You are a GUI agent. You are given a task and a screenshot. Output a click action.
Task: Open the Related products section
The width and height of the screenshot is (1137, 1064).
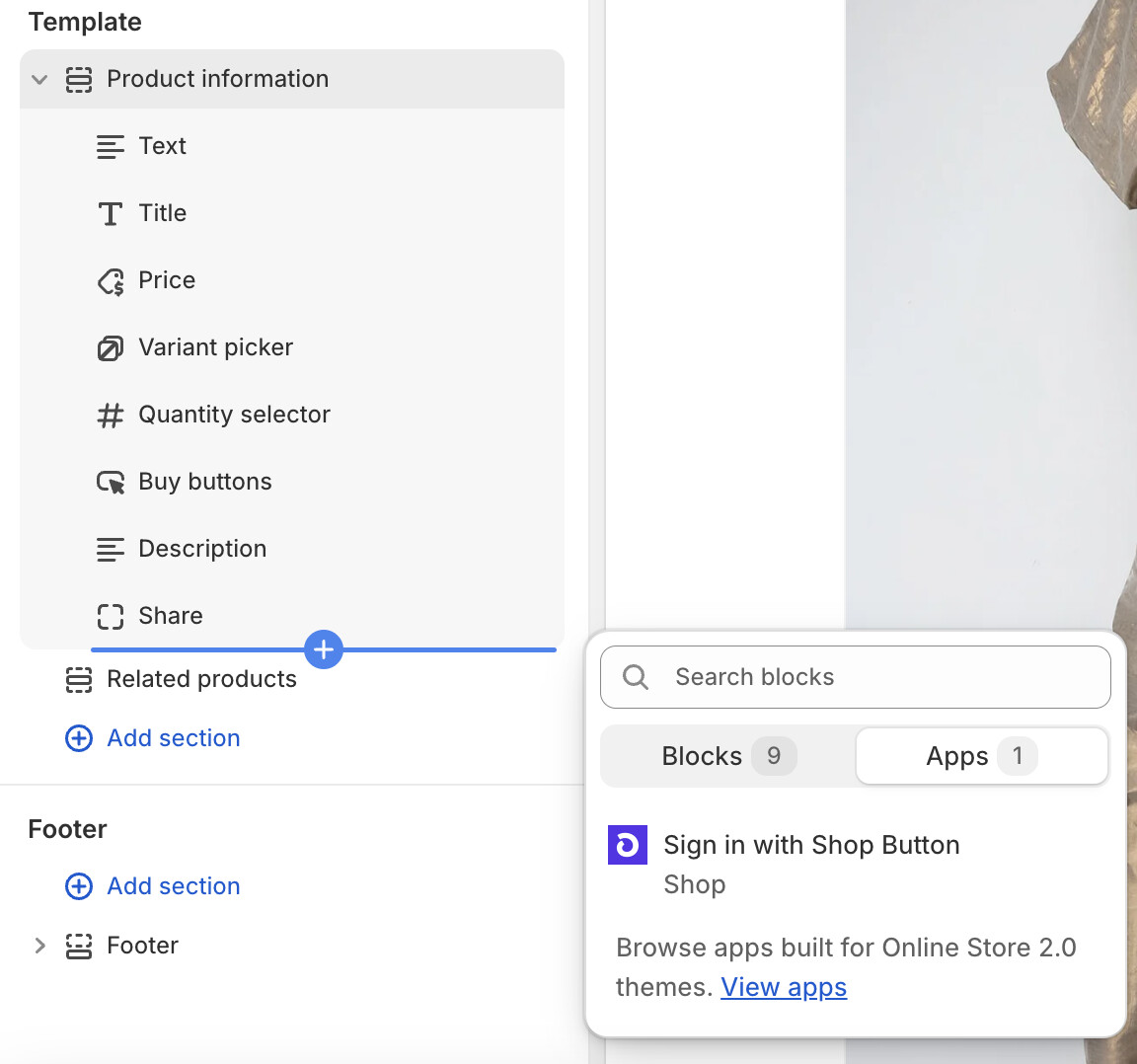201,680
